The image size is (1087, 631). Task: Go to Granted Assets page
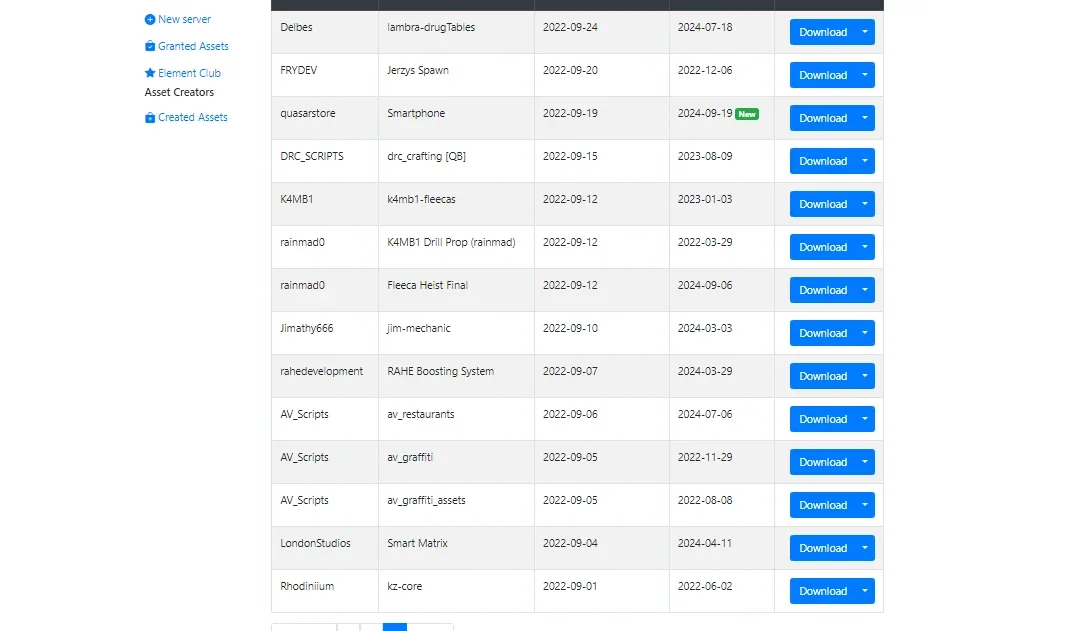click(x=193, y=46)
